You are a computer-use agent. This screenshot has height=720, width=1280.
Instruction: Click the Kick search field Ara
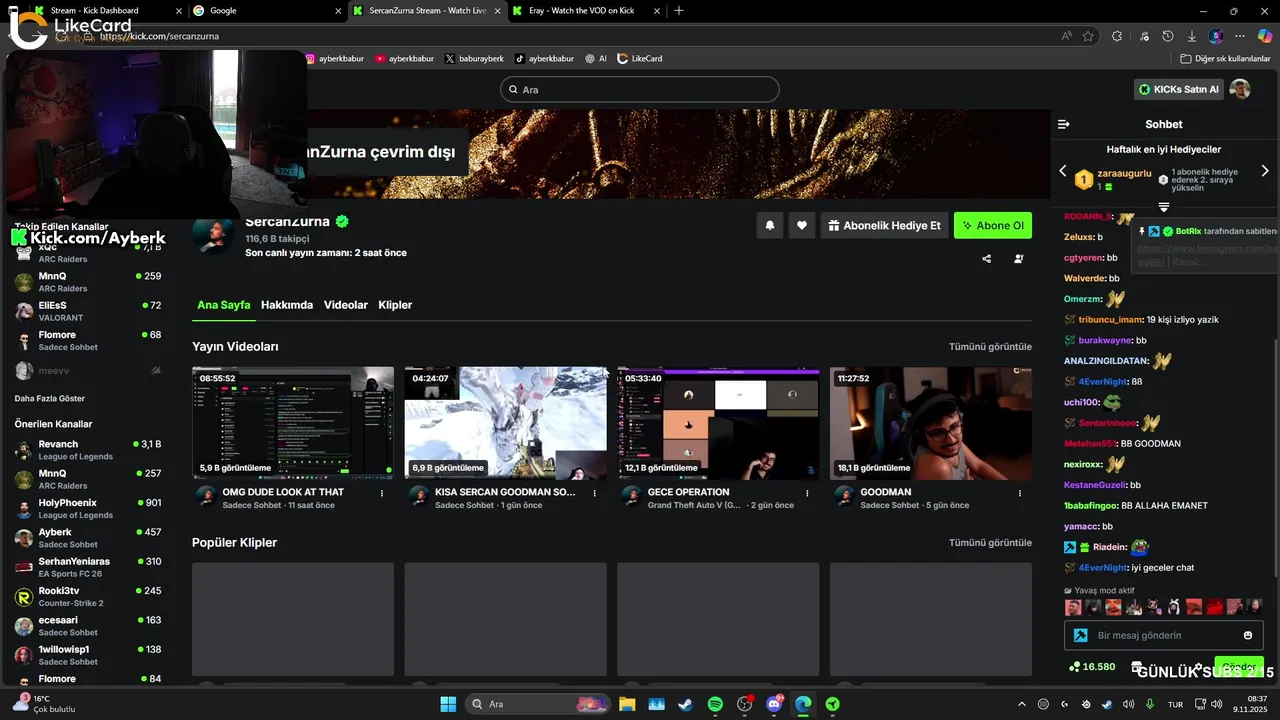(x=640, y=89)
